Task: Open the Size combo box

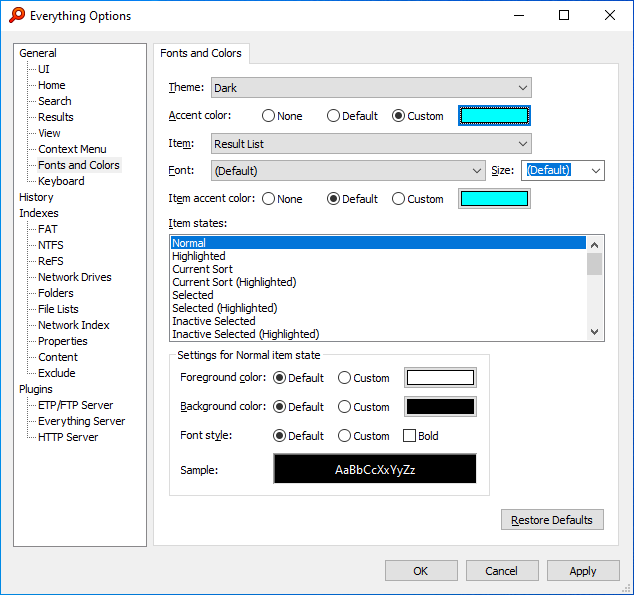Action: pos(563,171)
